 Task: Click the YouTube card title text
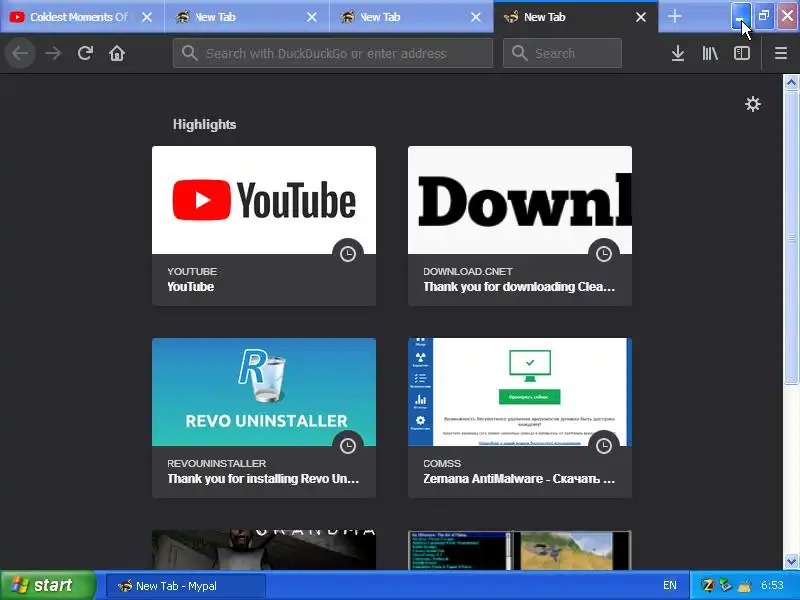(191, 287)
